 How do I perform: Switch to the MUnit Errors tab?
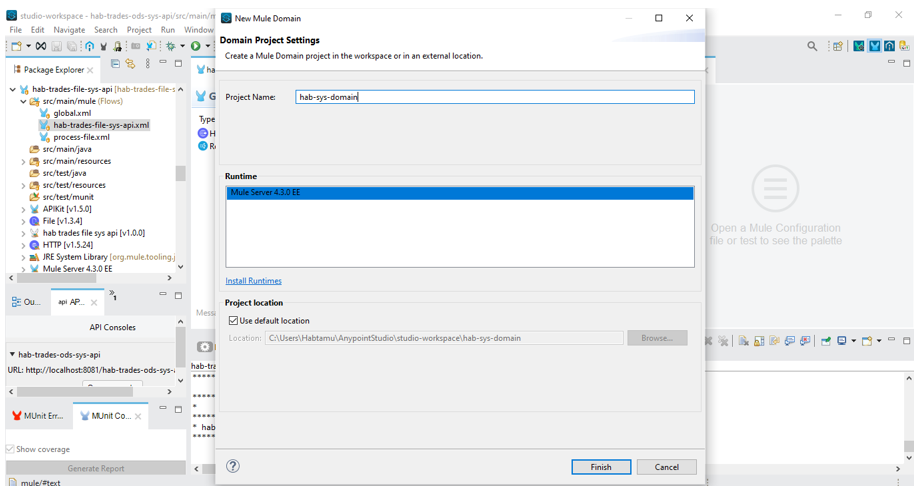(x=39, y=416)
